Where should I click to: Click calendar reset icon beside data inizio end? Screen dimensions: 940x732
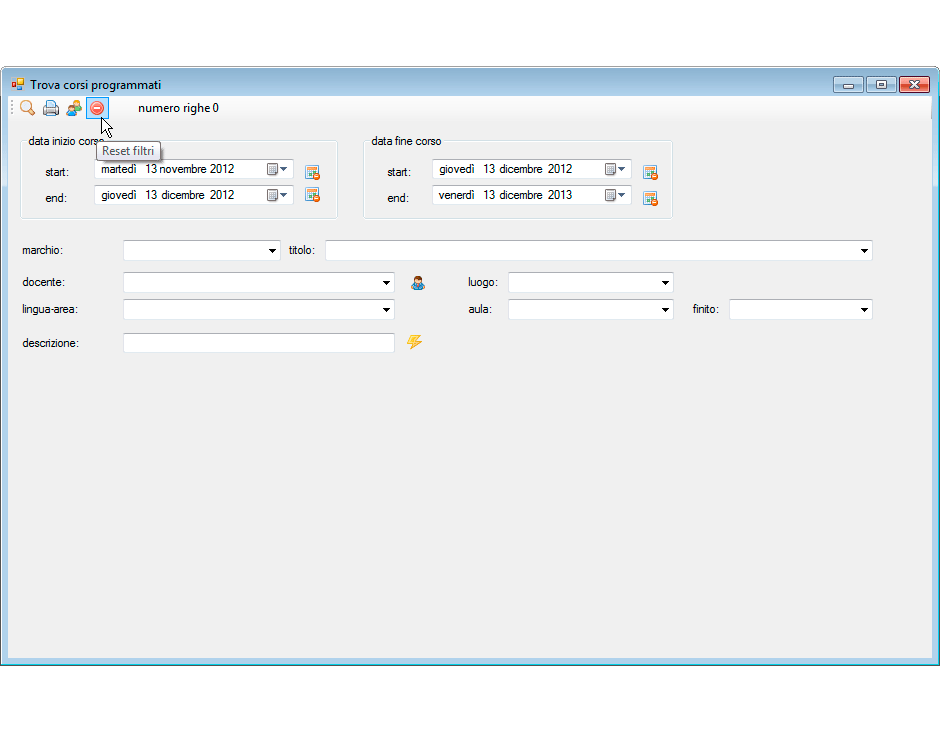tap(312, 195)
